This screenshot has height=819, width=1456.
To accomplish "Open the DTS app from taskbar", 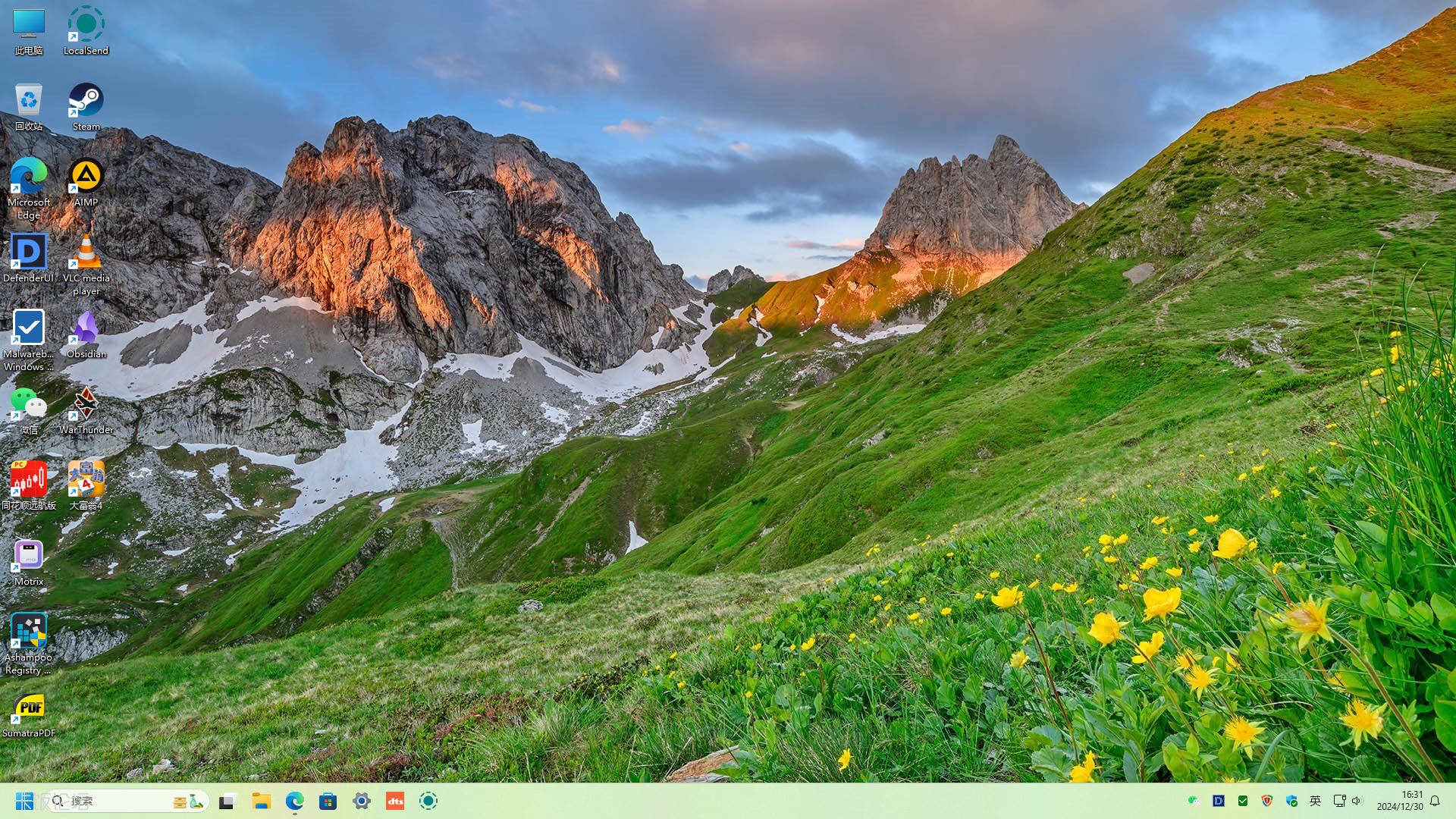I will pos(395,801).
